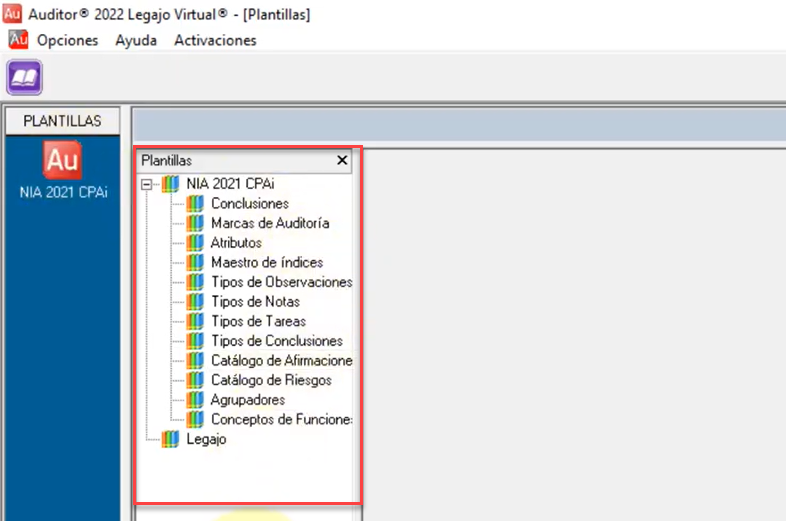The image size is (786, 521).
Task: Click the NIA 2021 CPAi sidebar label text
Action: 63,192
